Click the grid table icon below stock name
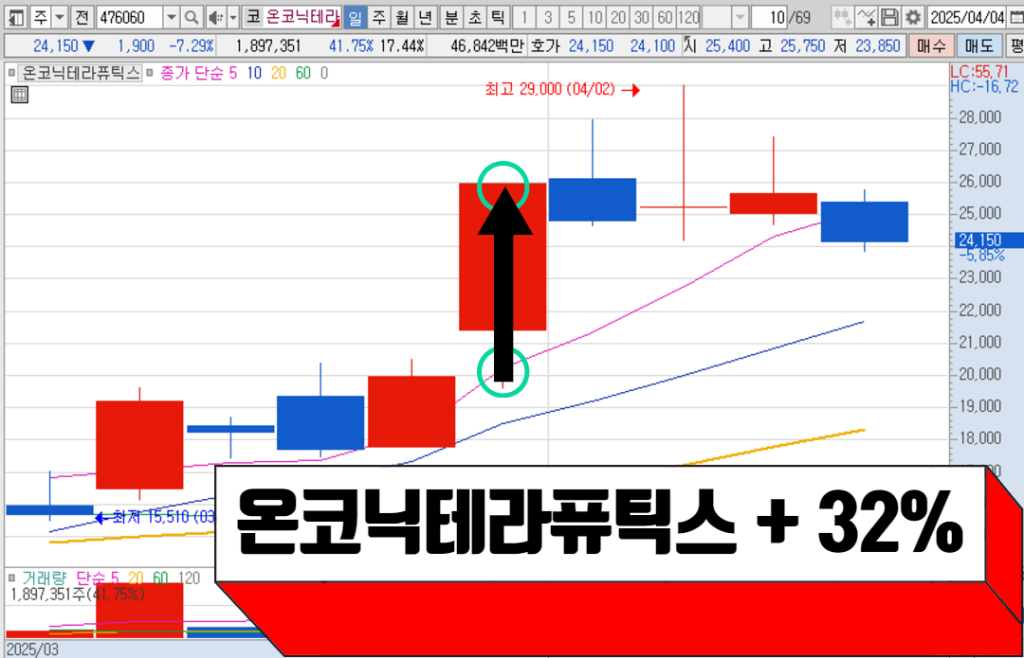 20,95
